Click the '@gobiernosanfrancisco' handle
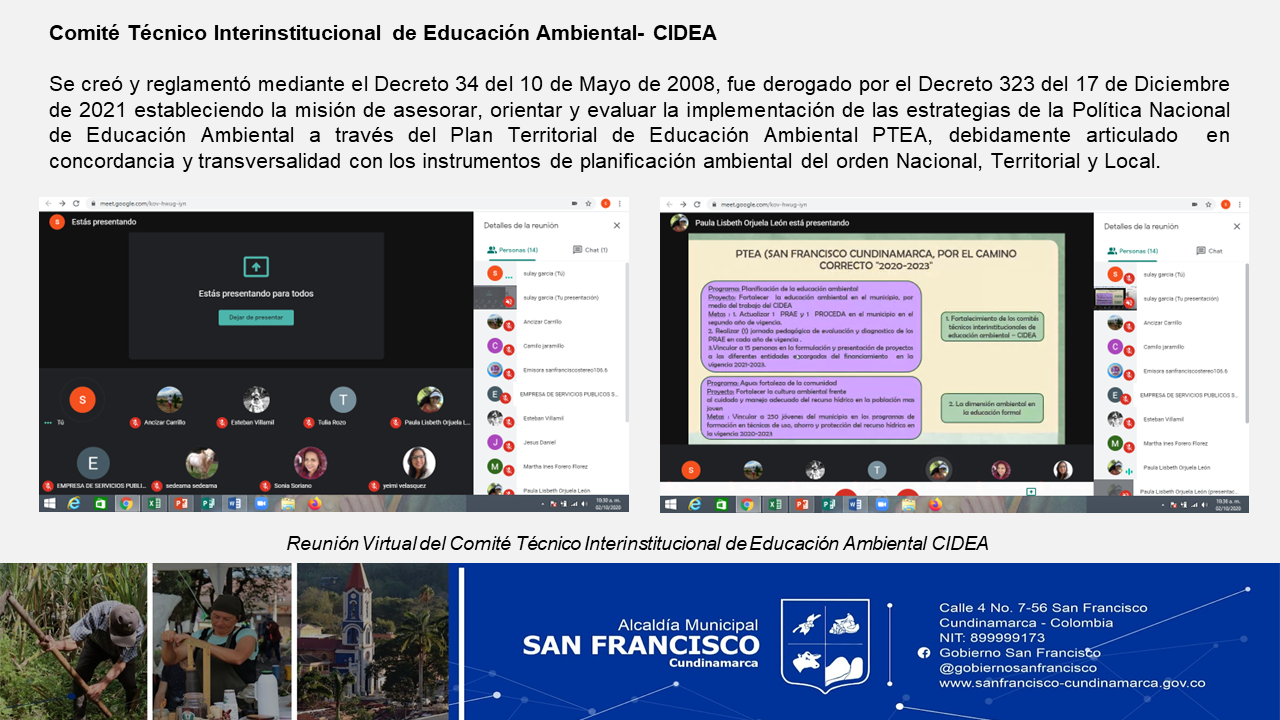This screenshot has height=720, width=1280. coord(1018,668)
